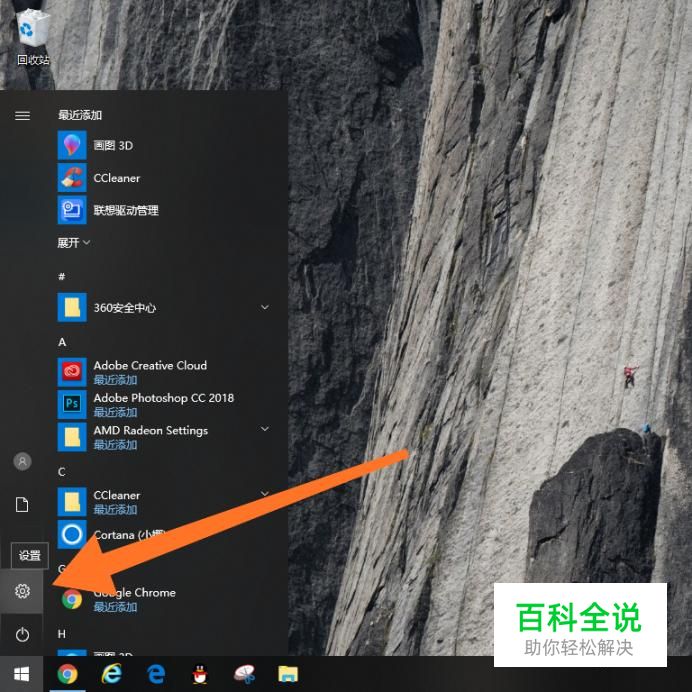Open Internet Explorer from the taskbar
Viewport: 692px width, 692px height.
112,674
